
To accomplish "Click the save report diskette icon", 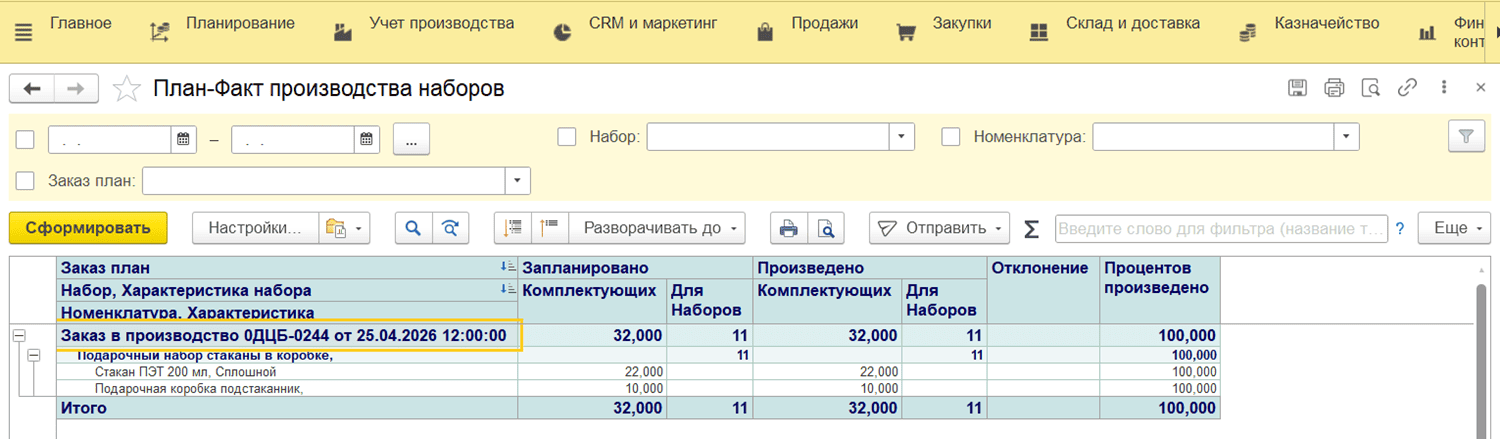I will coord(1297,88).
